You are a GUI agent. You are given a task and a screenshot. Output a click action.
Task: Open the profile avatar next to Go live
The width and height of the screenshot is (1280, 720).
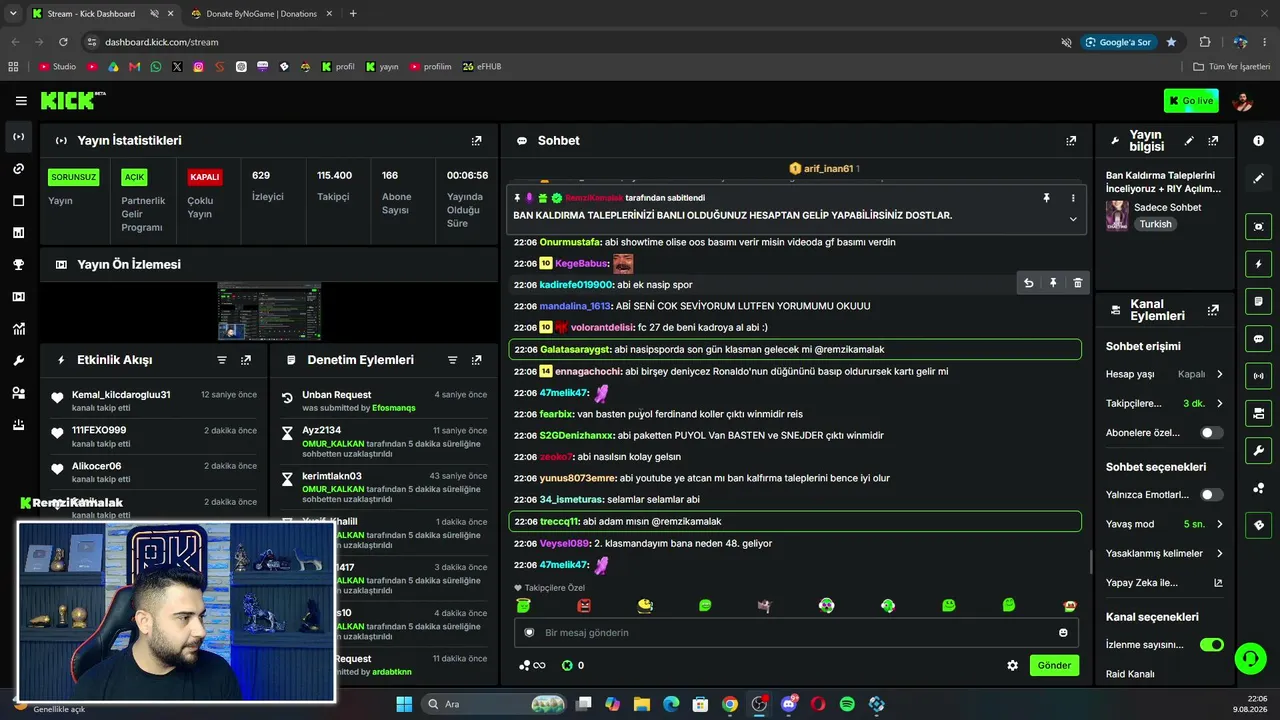pos(1243,101)
